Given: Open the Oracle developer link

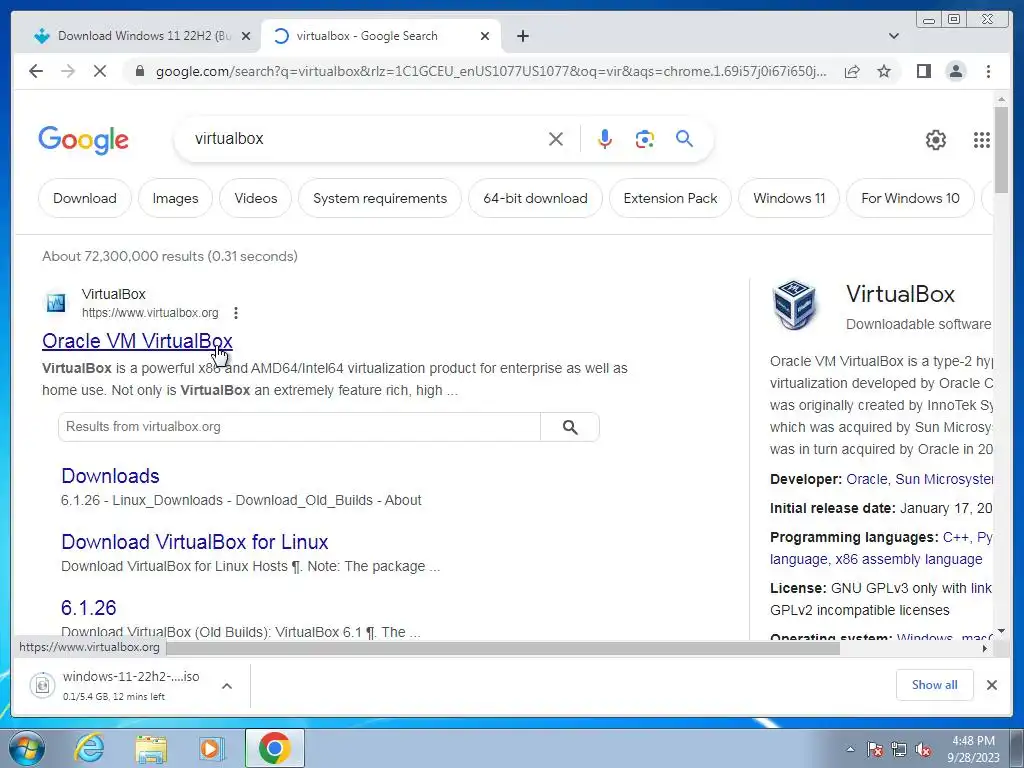Looking at the screenshot, I should coord(866,479).
